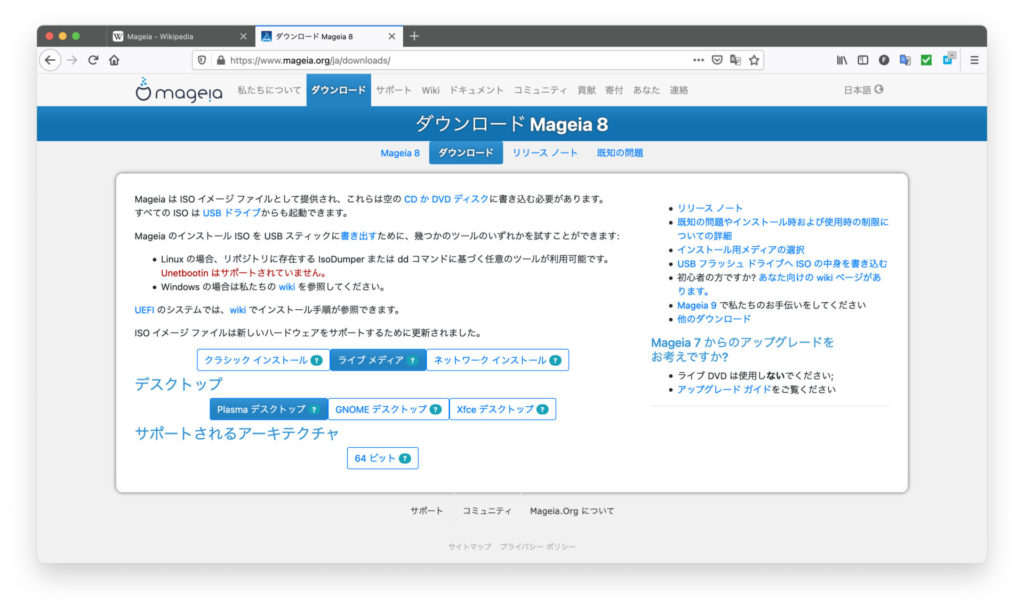Open the サポート navigation menu item
The height and width of the screenshot is (612, 1024).
pyautogui.click(x=393, y=90)
